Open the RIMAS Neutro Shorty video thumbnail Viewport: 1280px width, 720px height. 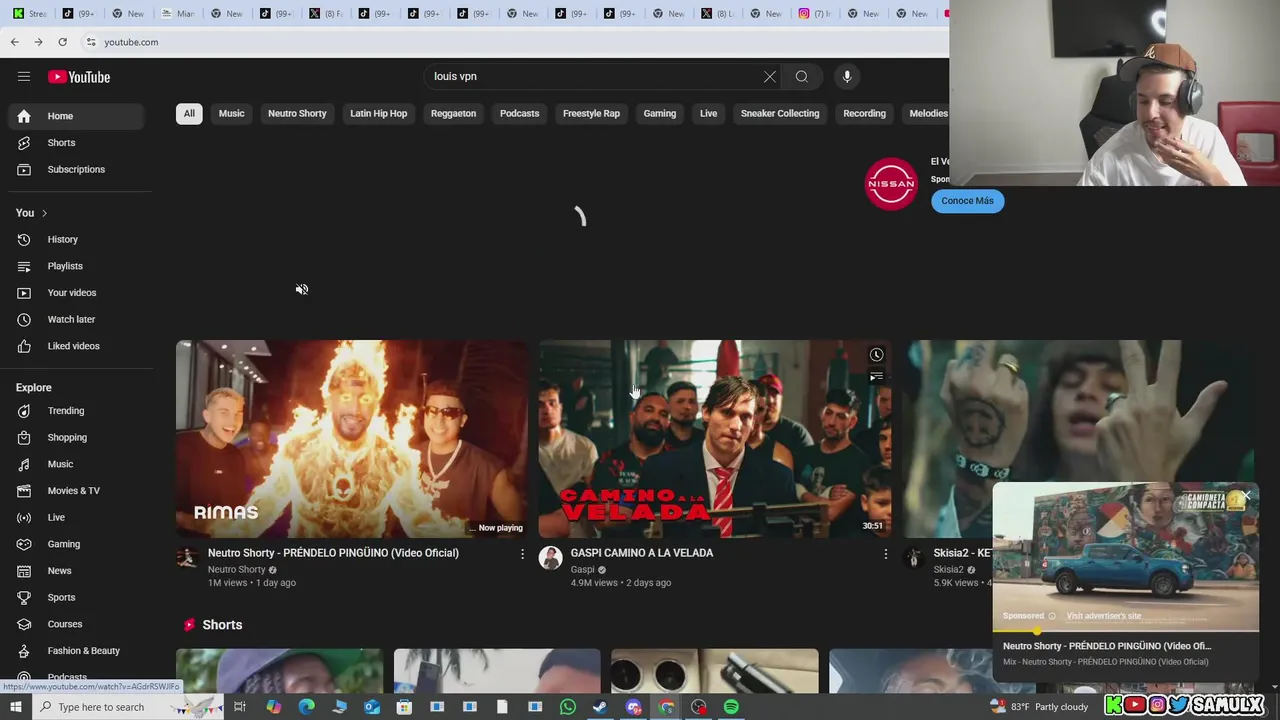coord(351,439)
